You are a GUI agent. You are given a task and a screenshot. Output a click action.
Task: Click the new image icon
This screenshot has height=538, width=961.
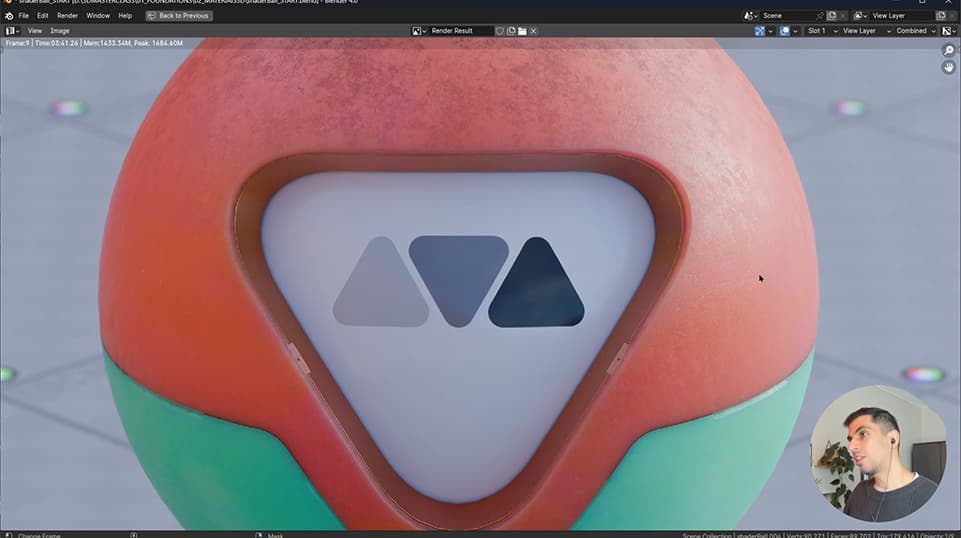[x=511, y=31]
